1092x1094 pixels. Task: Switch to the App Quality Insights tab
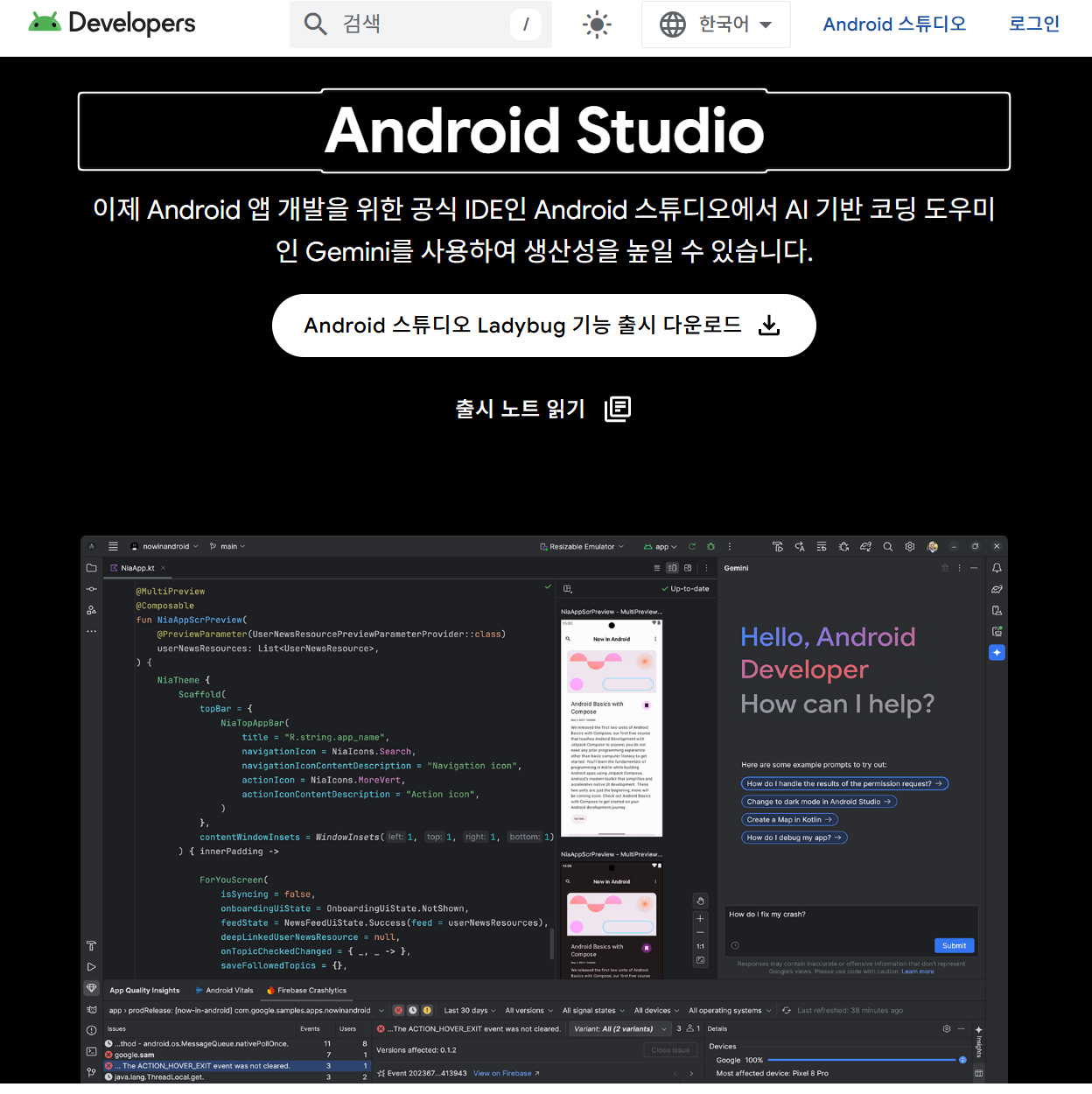click(144, 990)
